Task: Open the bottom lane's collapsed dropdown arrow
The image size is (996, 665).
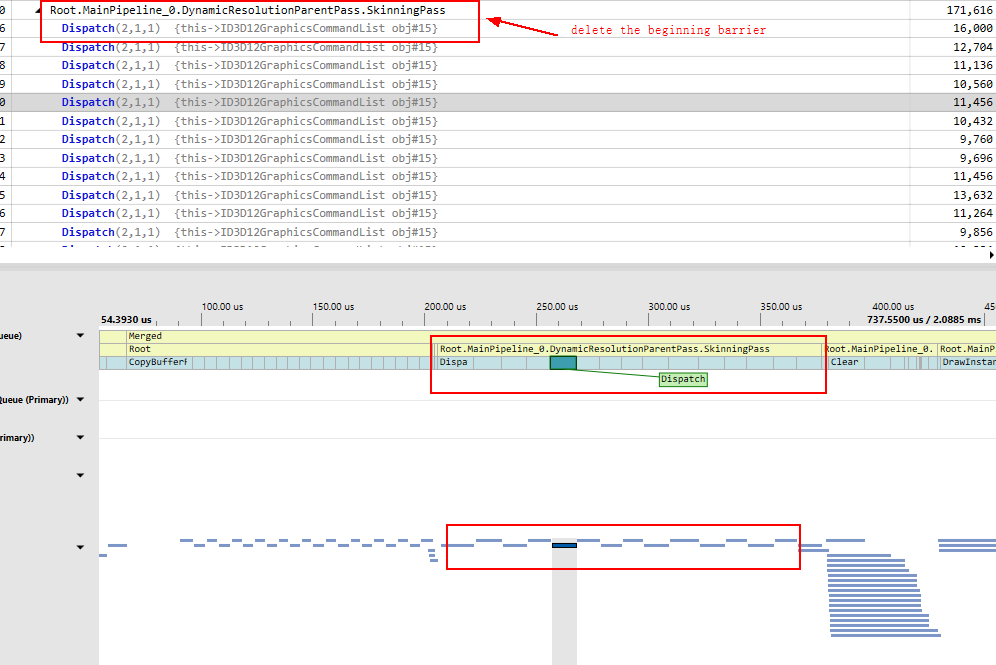Action: 79,547
